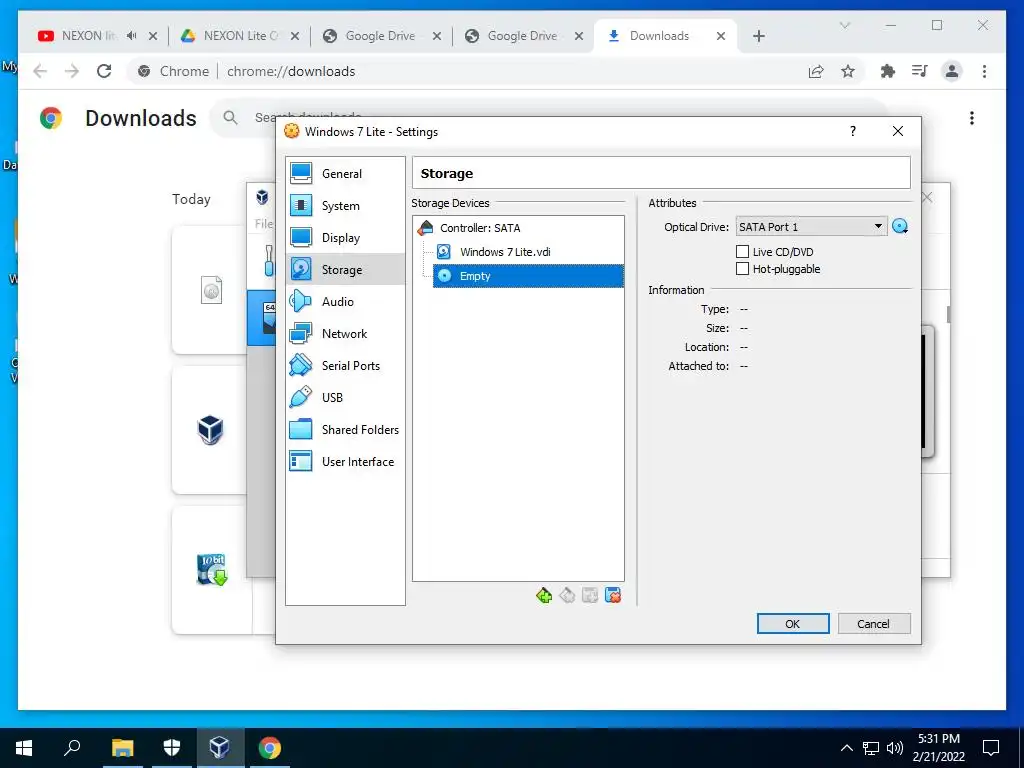Enable the Hot-pluggable checkbox
Image resolution: width=1024 pixels, height=768 pixels.
point(742,268)
